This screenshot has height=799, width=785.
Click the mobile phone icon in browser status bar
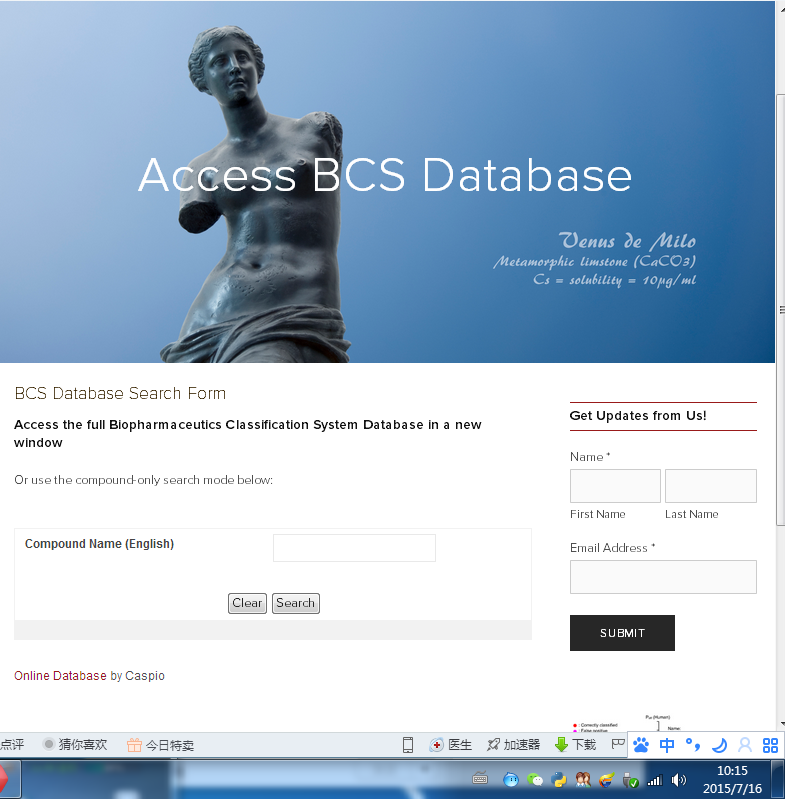click(408, 745)
